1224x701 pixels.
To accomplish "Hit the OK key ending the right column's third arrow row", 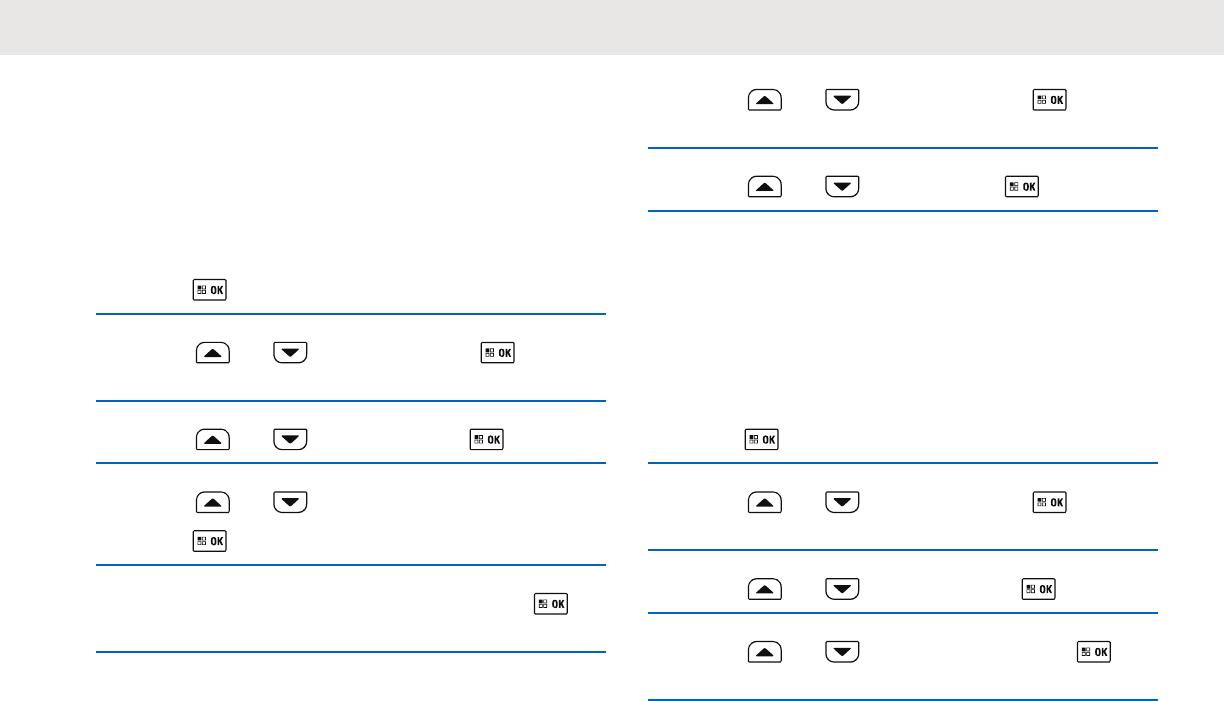I will click(1050, 501).
